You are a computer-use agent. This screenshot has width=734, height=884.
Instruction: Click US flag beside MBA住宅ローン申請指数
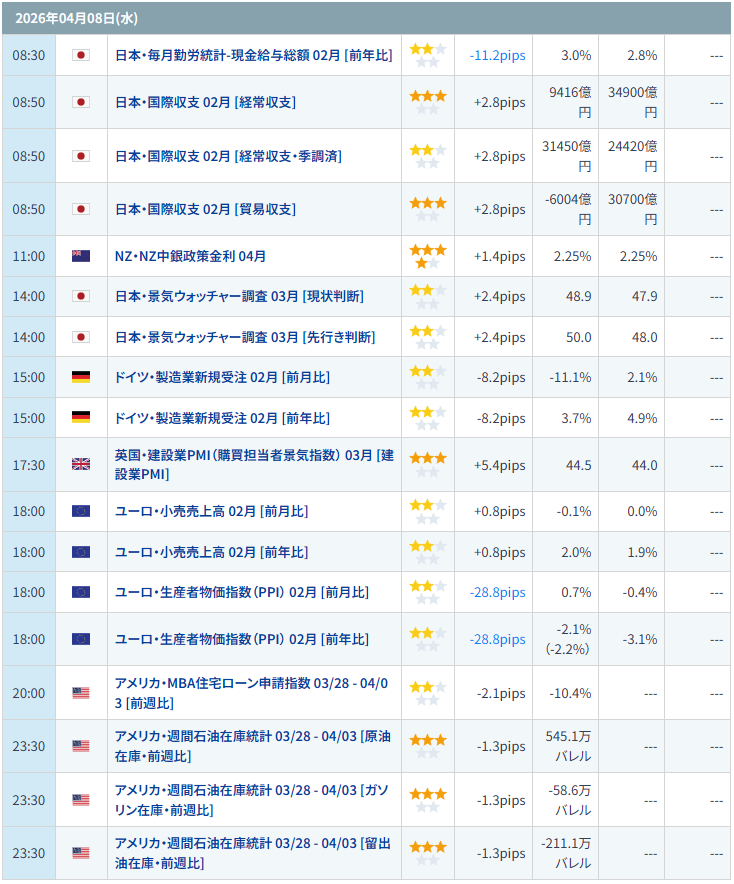tap(81, 693)
